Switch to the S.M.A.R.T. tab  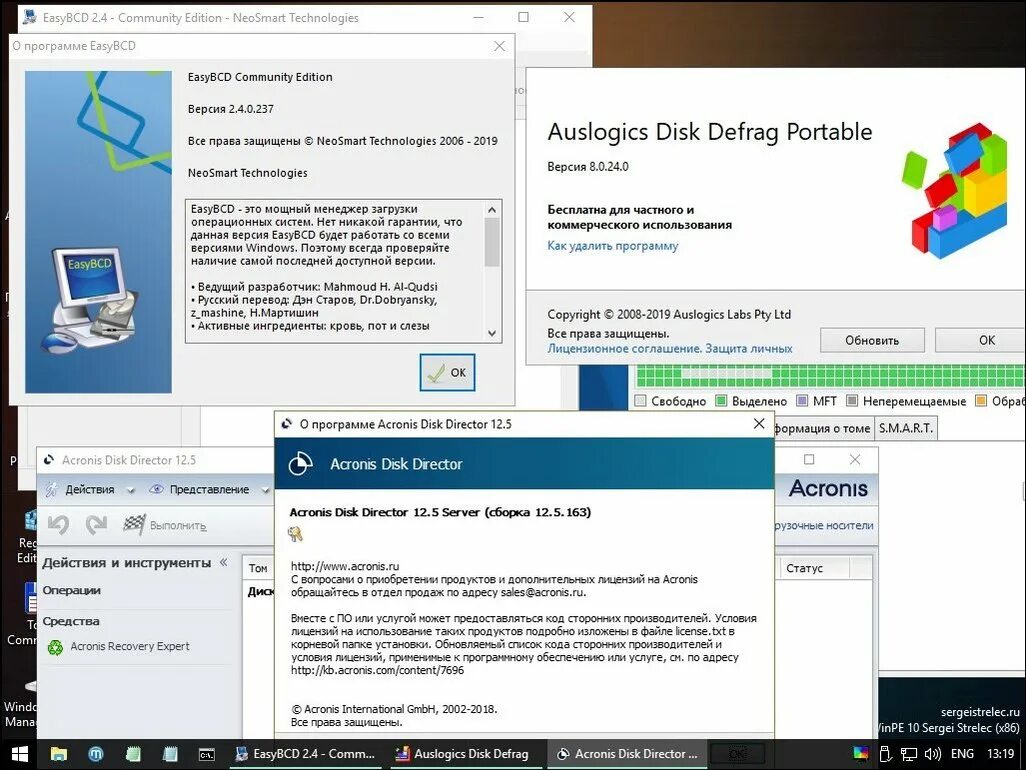[x=906, y=428]
